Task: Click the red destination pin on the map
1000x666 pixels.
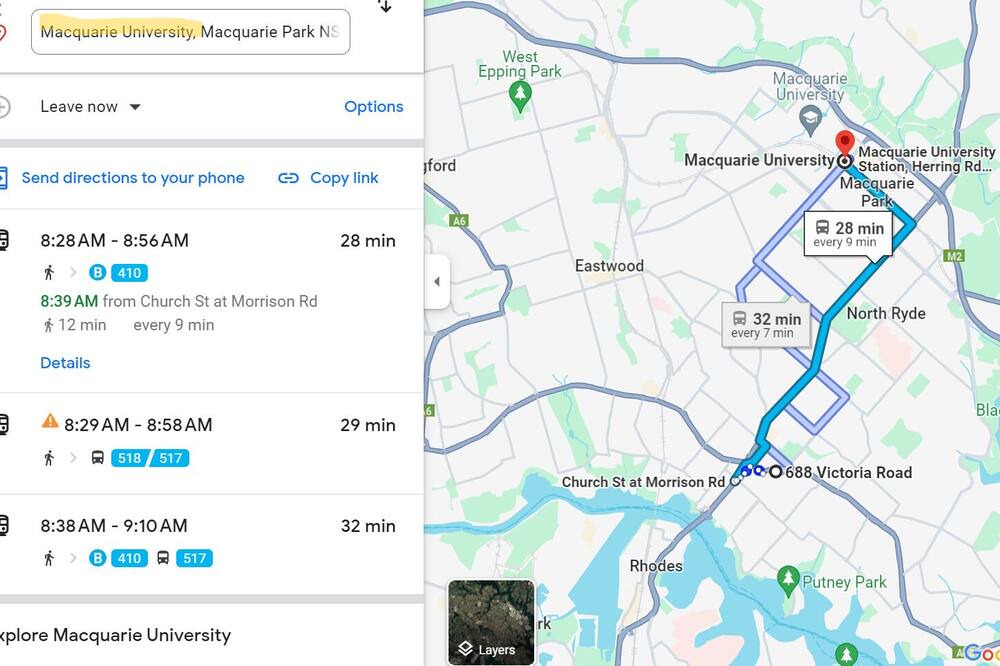Action: tap(844, 144)
